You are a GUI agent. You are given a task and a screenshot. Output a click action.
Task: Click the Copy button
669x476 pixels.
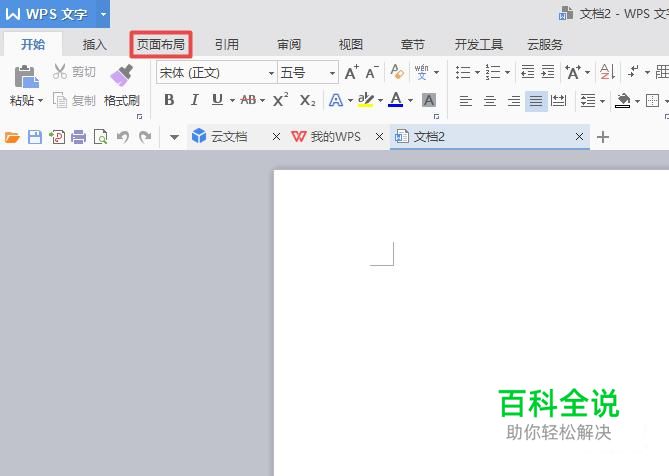[74, 100]
